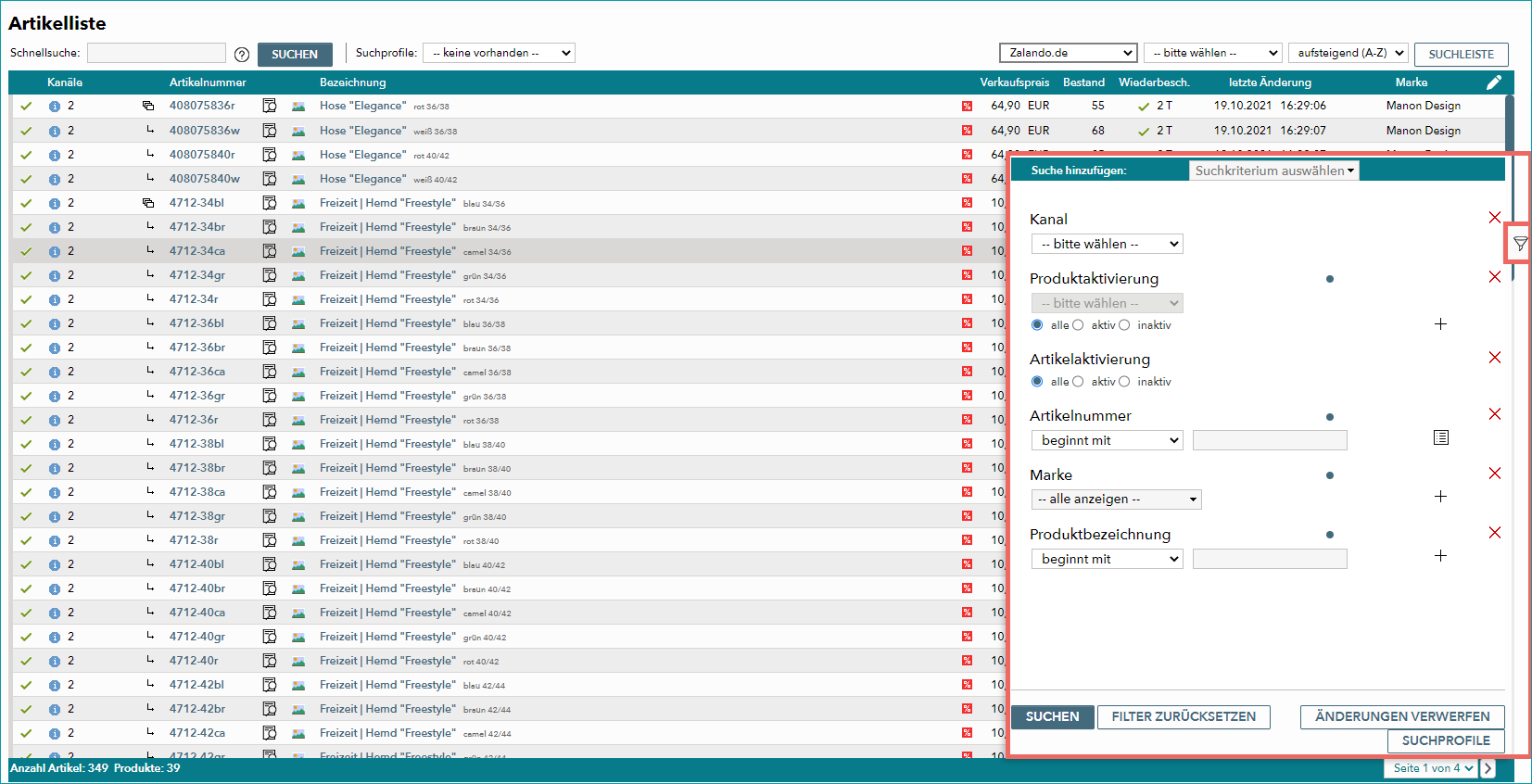Sort by the Verkaufspreis column header
Screen dimensions: 1532x784
1015,82
